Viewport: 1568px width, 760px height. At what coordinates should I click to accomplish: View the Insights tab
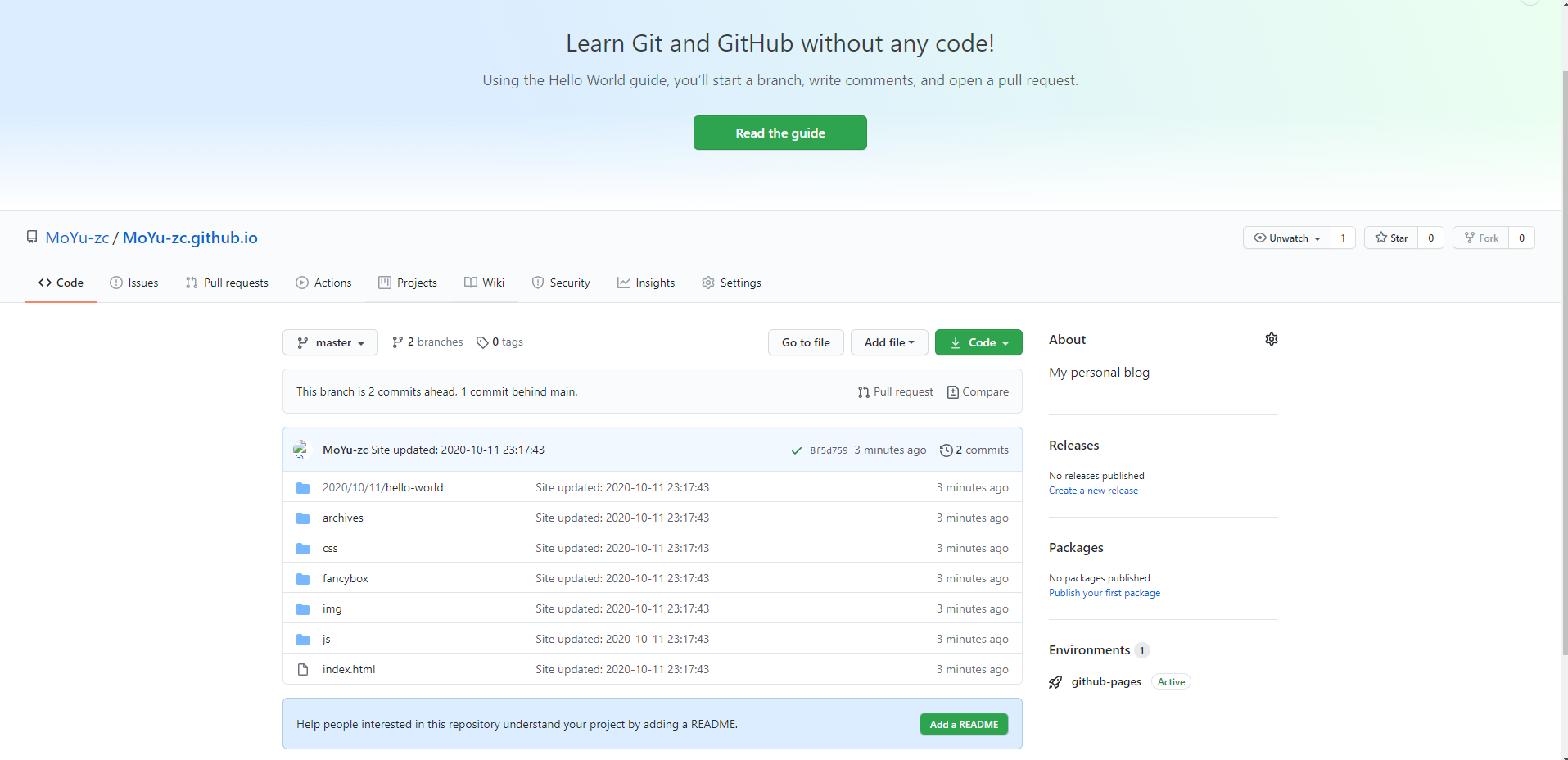point(646,283)
